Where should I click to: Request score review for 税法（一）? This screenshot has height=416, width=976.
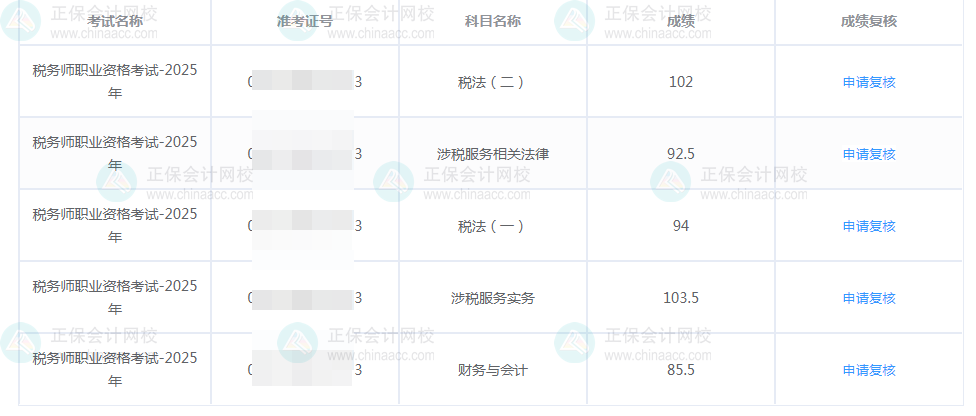coord(869,226)
